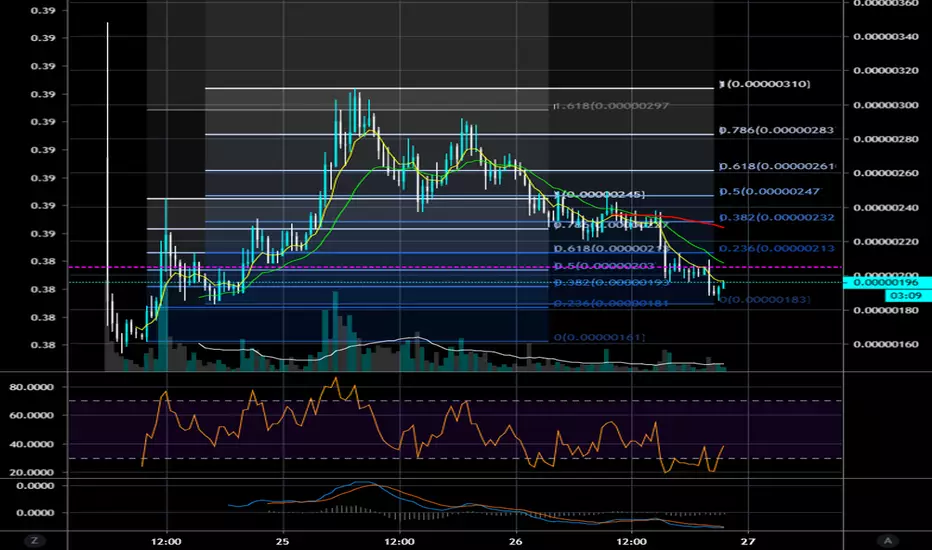932x550 pixels.
Task: Select Fibonacci label 0.236(0.00000181
Action: tap(611, 304)
